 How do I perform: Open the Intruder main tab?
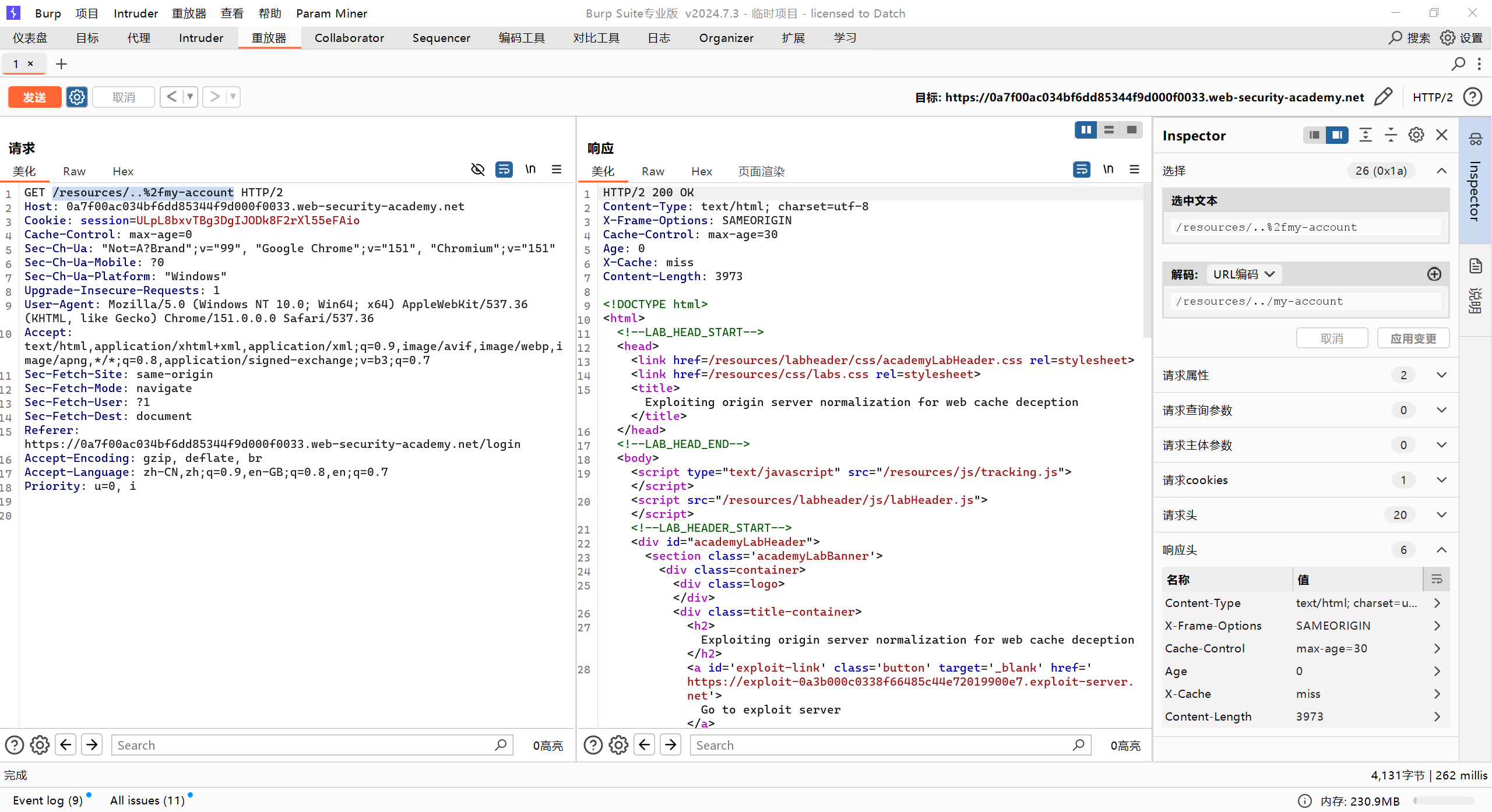[x=201, y=38]
